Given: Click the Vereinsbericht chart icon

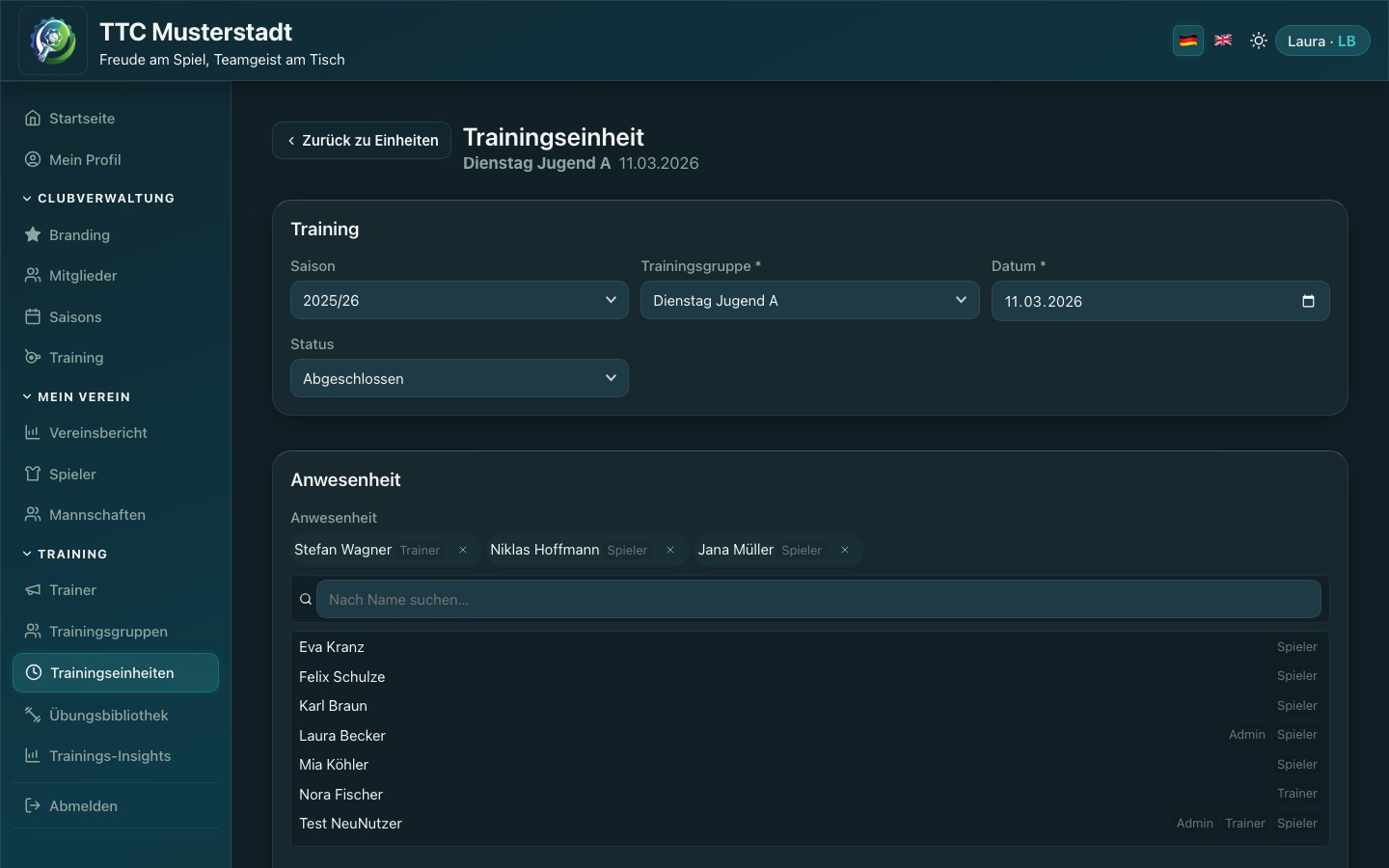Looking at the screenshot, I should [33, 433].
